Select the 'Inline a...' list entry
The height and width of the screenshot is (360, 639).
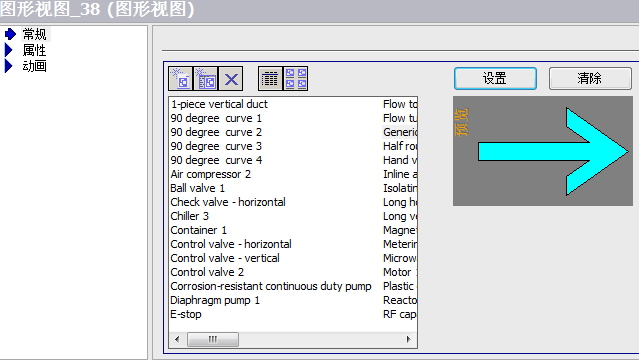coord(400,174)
